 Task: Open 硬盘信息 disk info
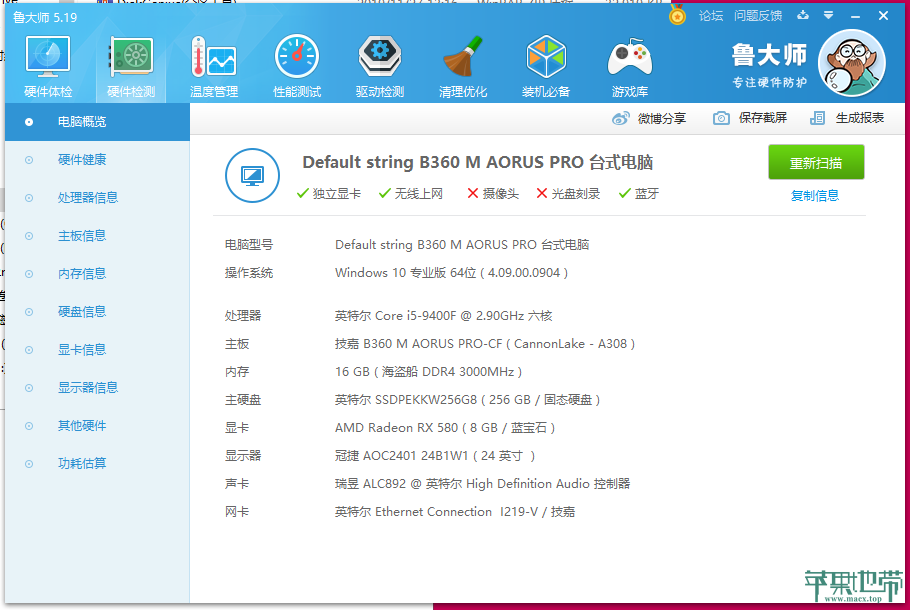pyautogui.click(x=98, y=312)
